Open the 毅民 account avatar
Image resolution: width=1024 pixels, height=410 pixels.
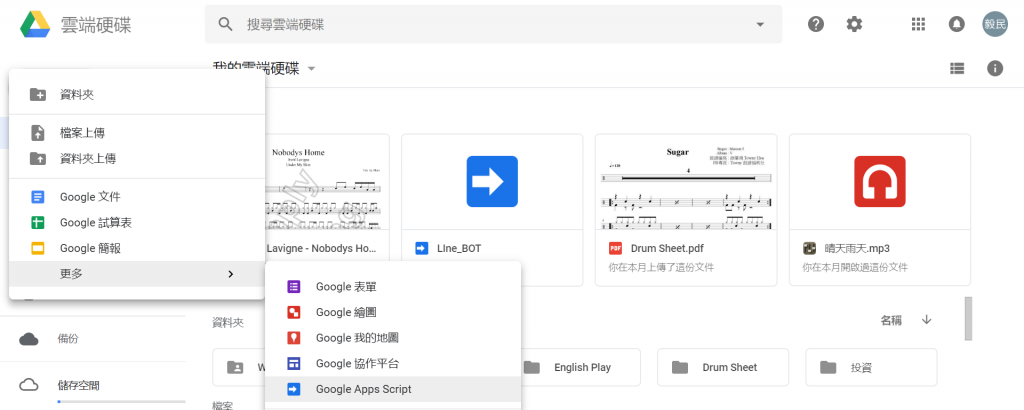(x=995, y=24)
